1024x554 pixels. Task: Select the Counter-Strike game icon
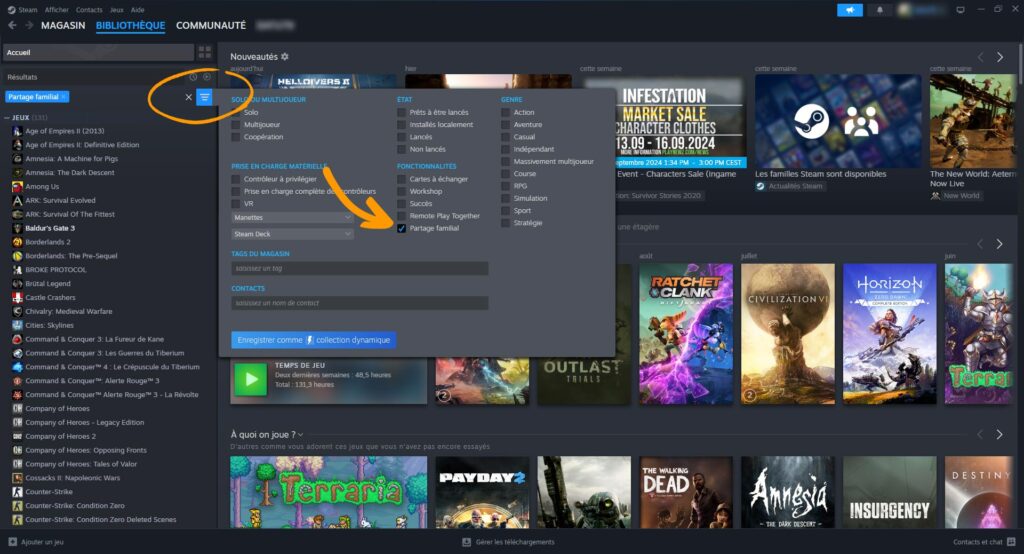click(x=18, y=491)
